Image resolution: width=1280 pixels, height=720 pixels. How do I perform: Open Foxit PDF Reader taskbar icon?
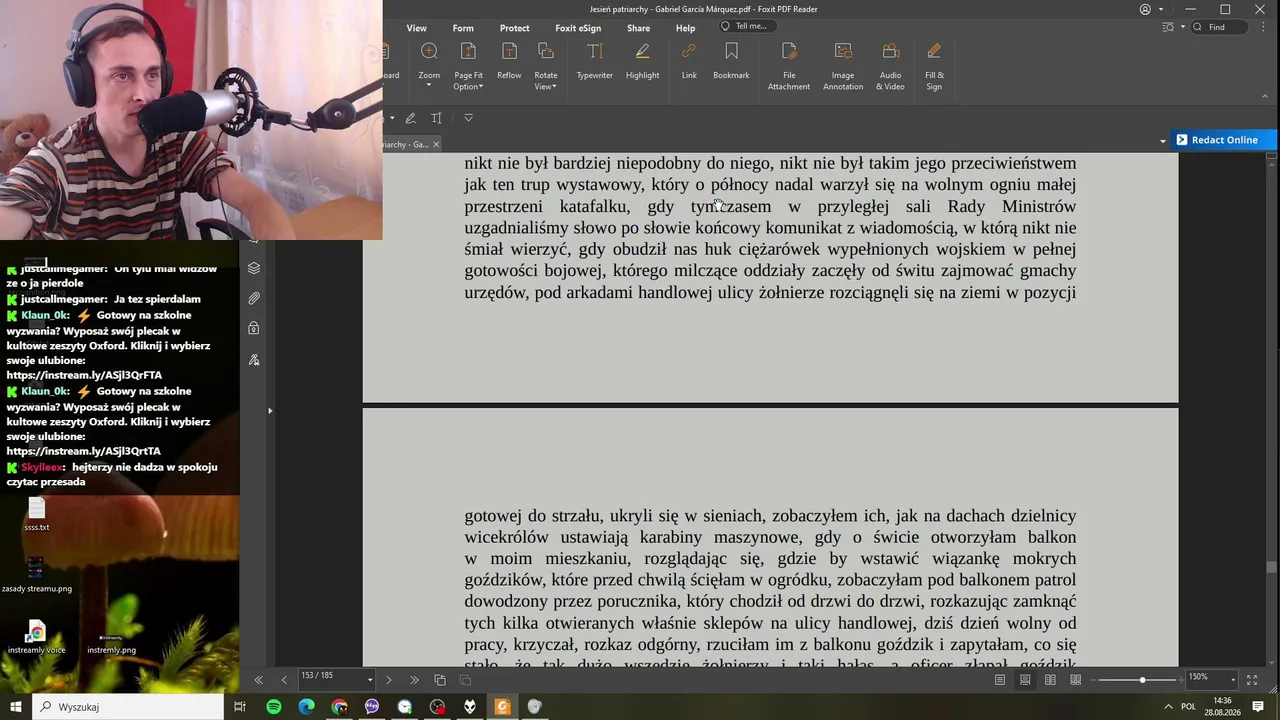[502, 707]
